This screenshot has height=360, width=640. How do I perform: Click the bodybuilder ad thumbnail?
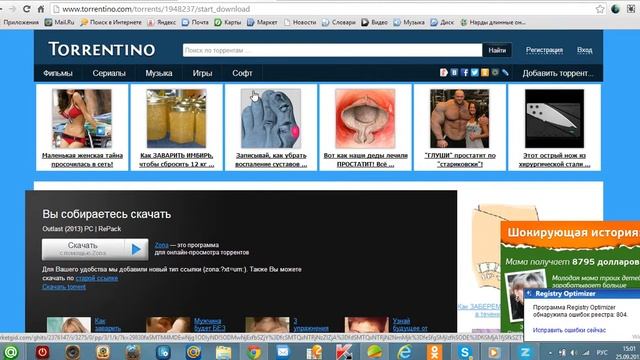tap(460, 118)
